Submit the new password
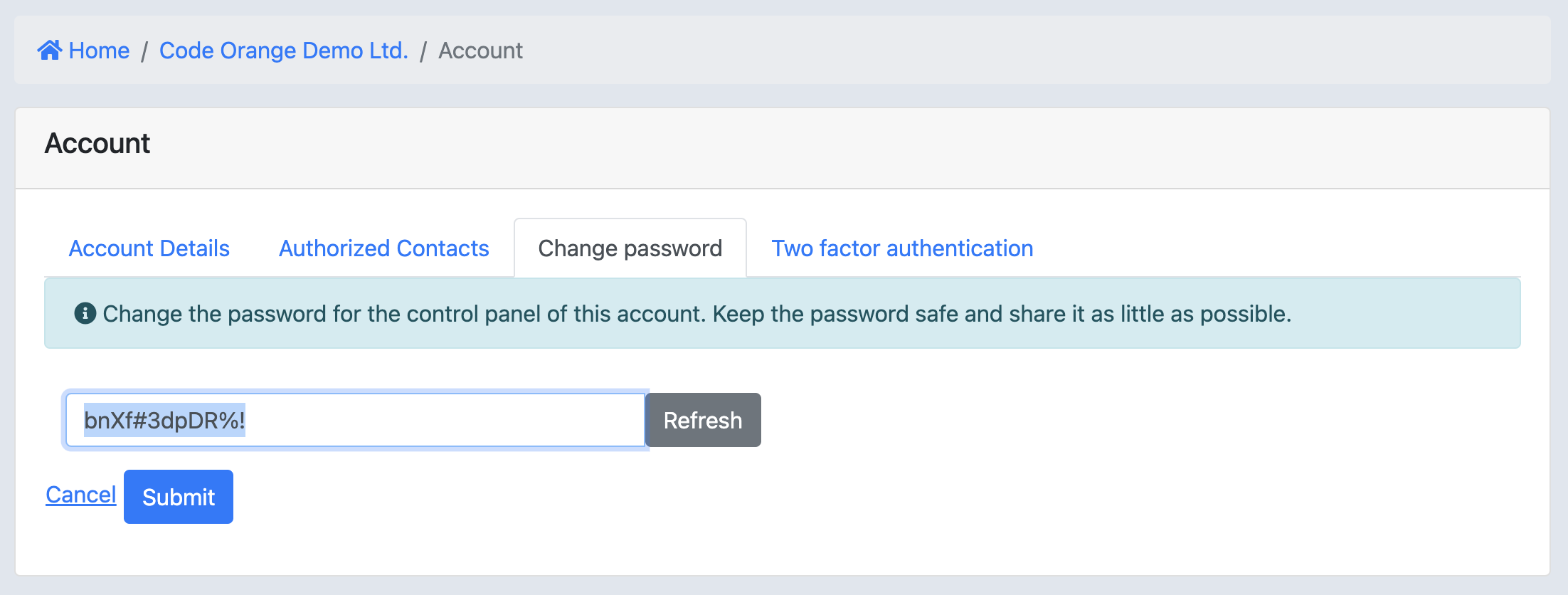Image resolution: width=1568 pixels, height=595 pixels. tap(179, 497)
